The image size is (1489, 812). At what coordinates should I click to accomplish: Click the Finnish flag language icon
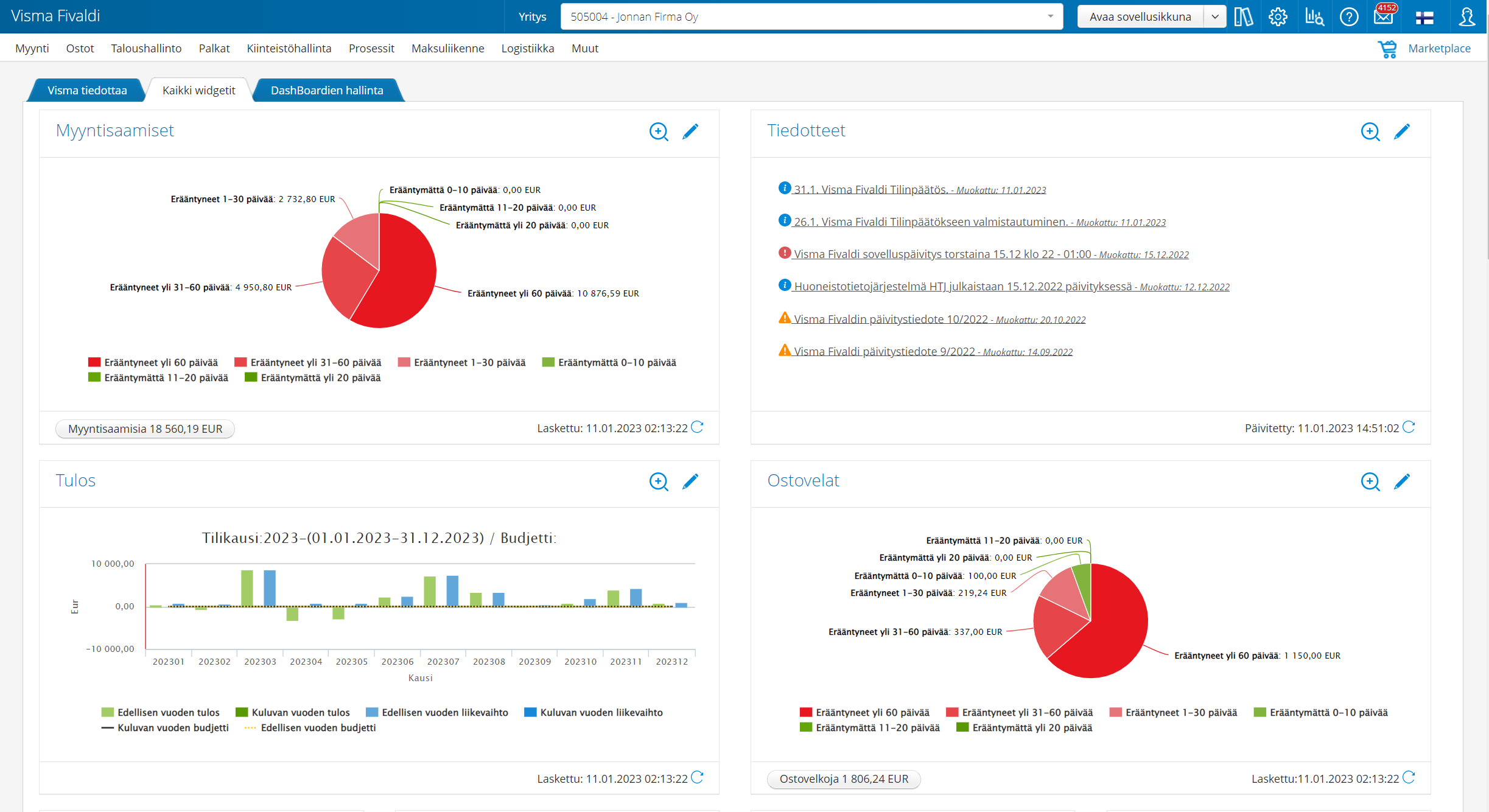click(1424, 18)
